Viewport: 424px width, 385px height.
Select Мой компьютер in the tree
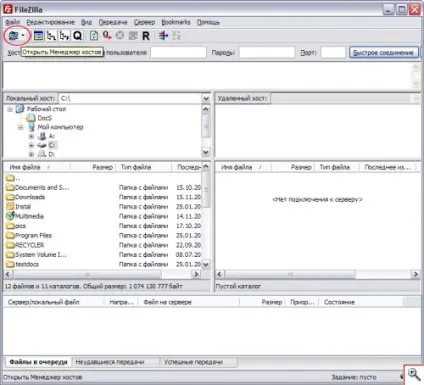pyautogui.click(x=60, y=127)
